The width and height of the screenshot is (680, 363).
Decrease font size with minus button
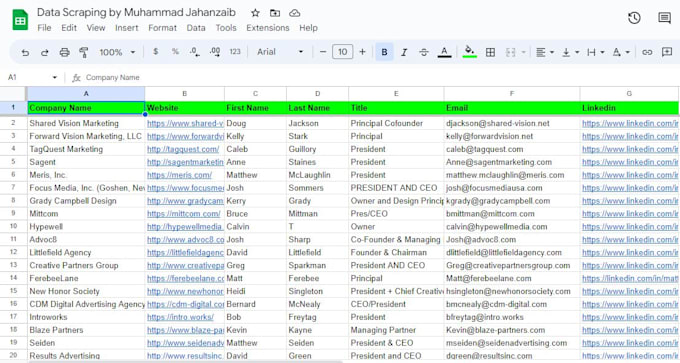323,52
